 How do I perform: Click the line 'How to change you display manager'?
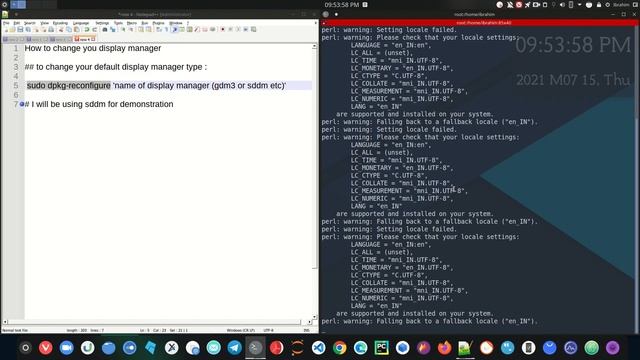(93, 48)
